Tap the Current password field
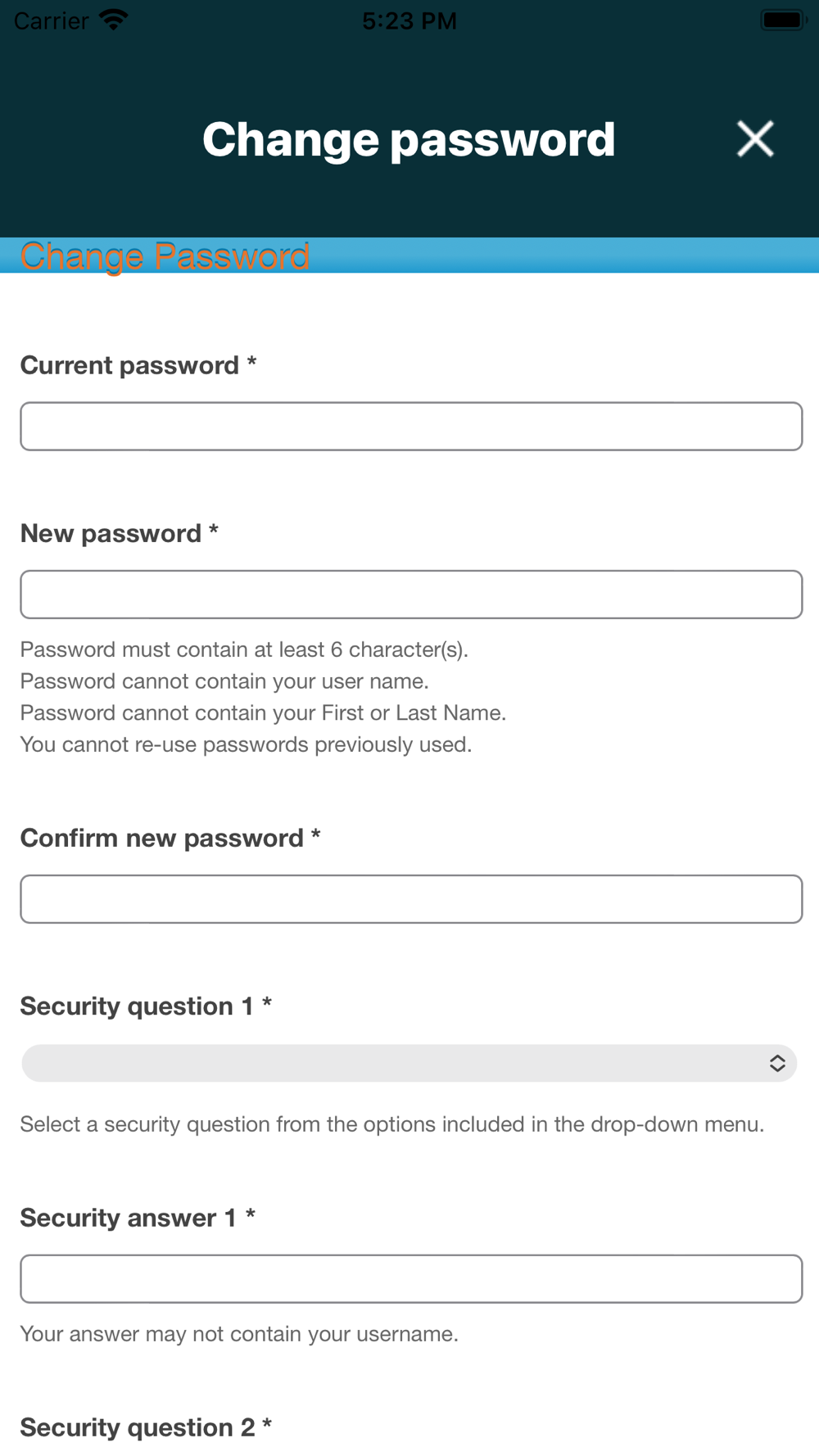The height and width of the screenshot is (1456, 819). coord(411,426)
